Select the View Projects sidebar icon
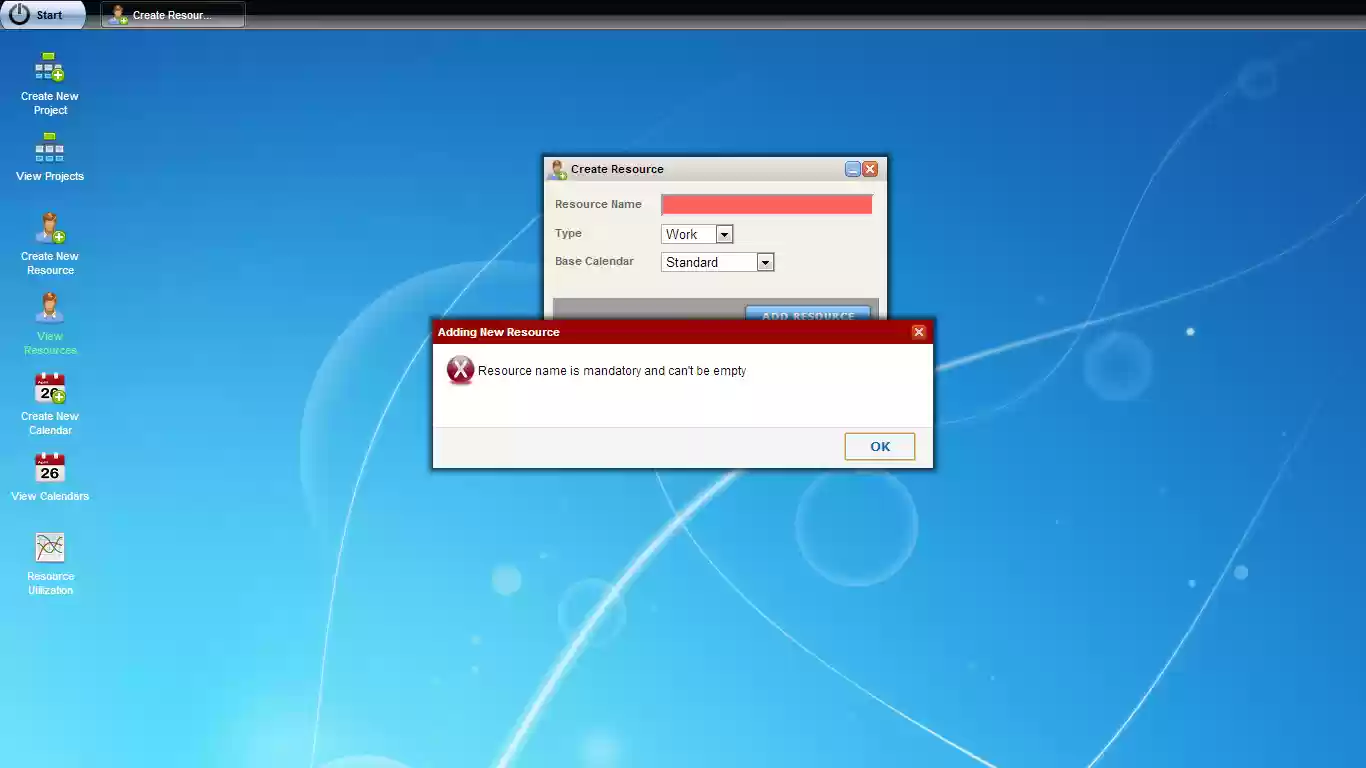 (48, 148)
